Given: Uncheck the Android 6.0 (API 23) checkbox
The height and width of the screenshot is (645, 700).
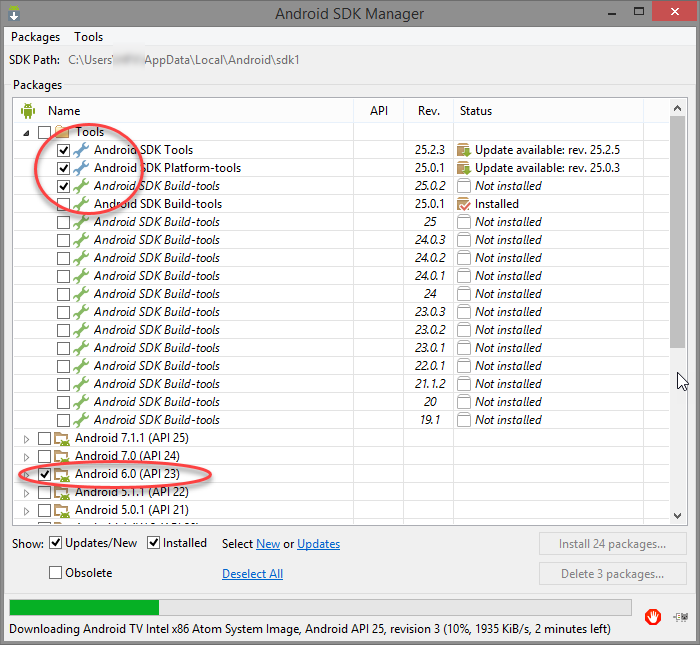Looking at the screenshot, I should tap(44, 474).
